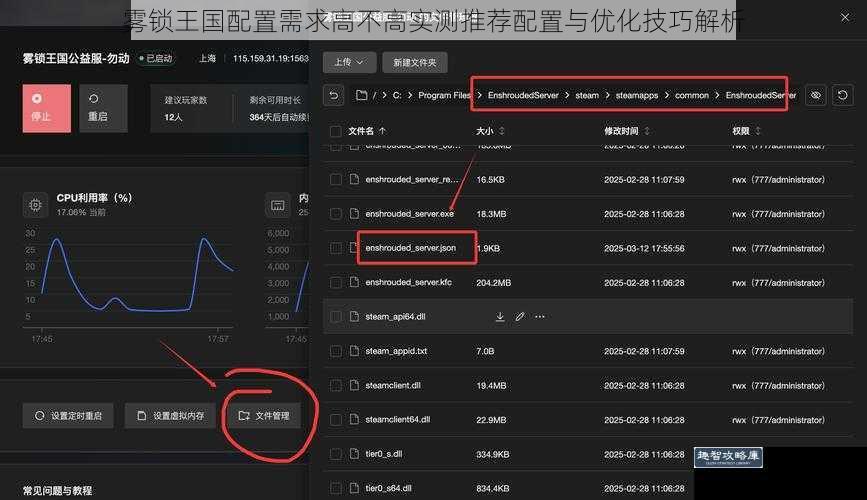Image resolution: width=867 pixels, height=500 pixels.
Task: Check the tier0_s.dll checkbox
Action: [335, 454]
